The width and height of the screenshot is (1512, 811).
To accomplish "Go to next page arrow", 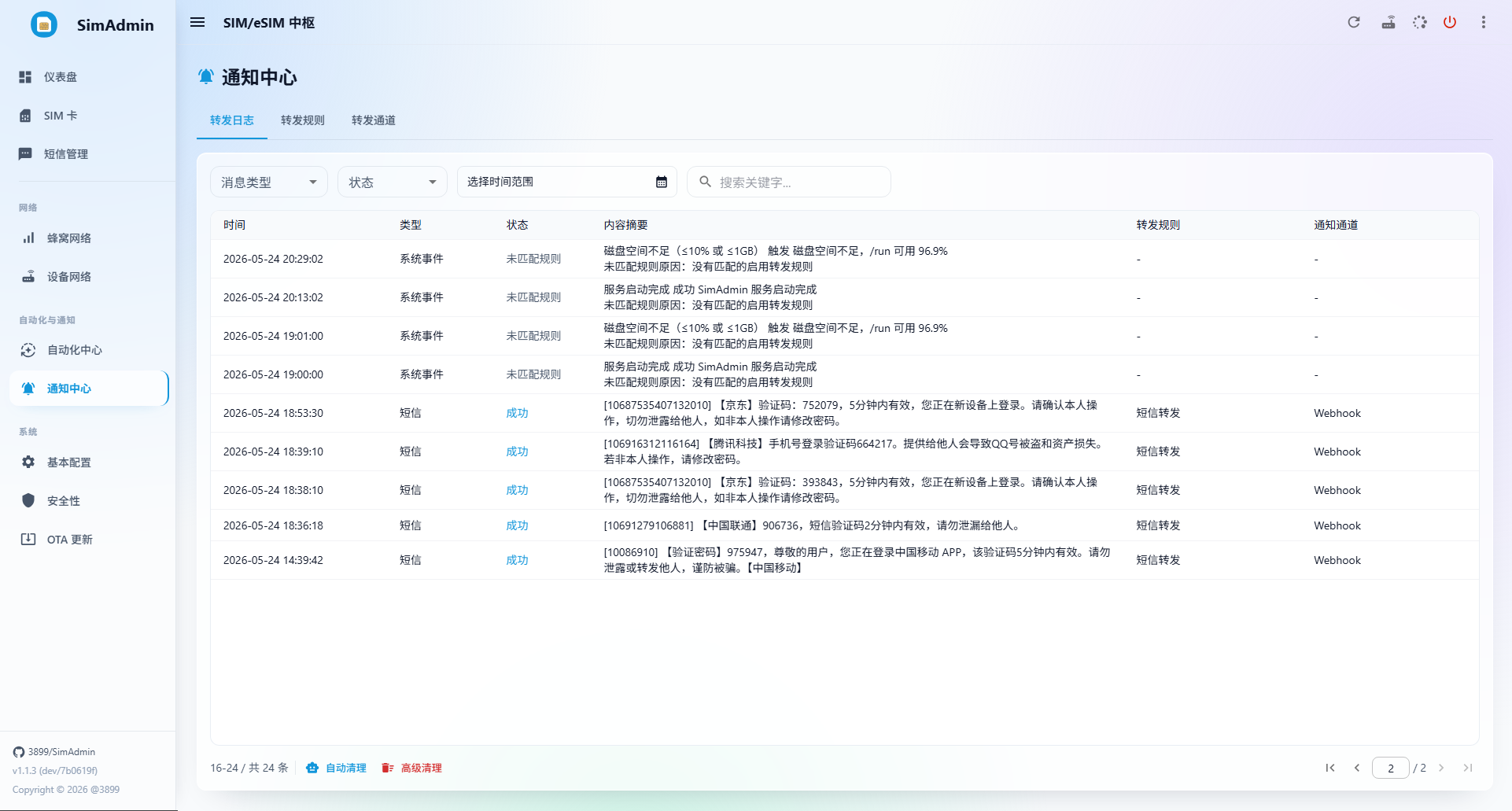I will click(1441, 768).
